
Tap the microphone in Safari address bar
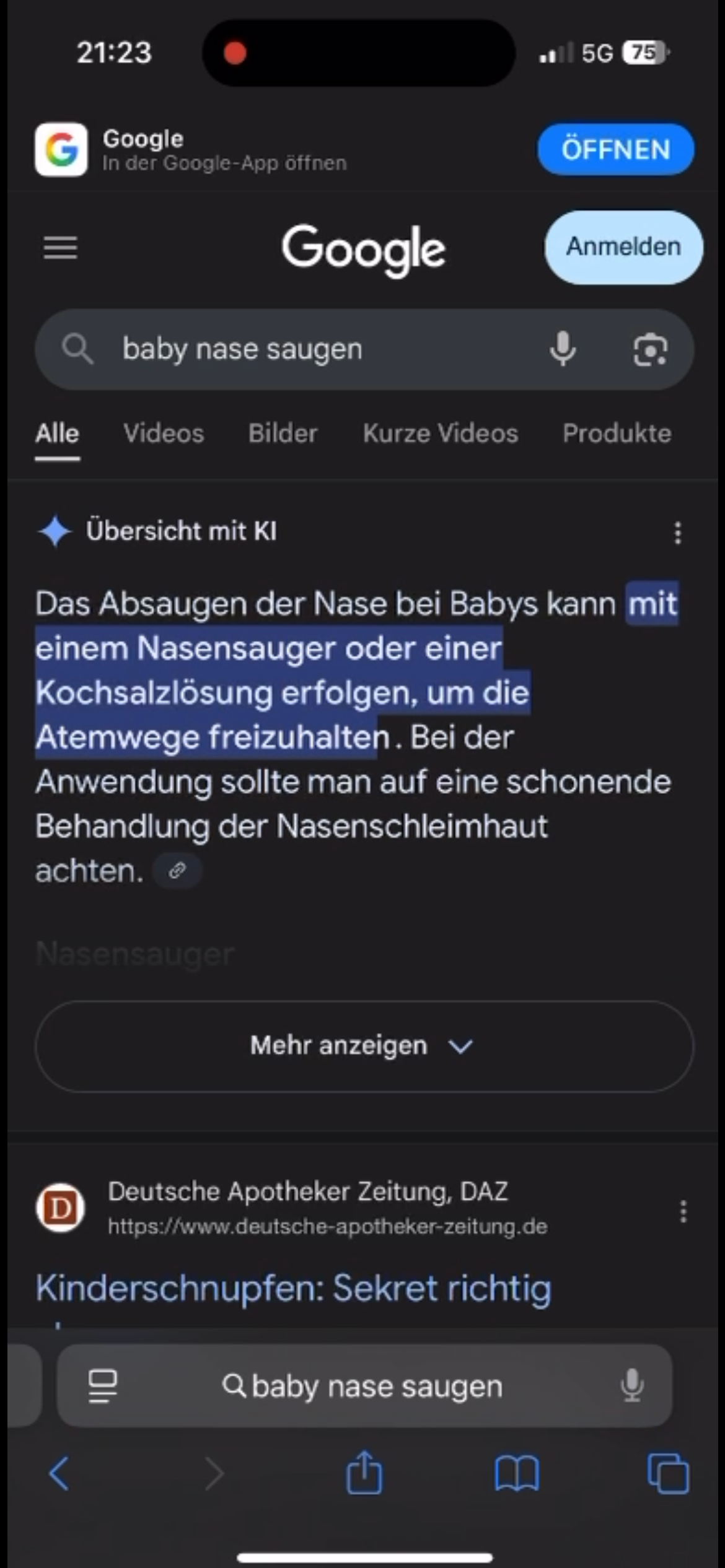632,1385
